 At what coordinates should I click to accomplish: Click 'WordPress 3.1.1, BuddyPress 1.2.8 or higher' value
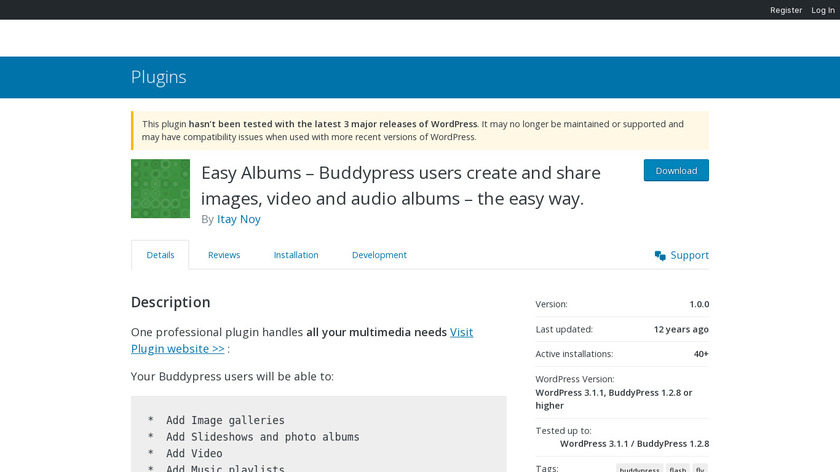[613, 399]
